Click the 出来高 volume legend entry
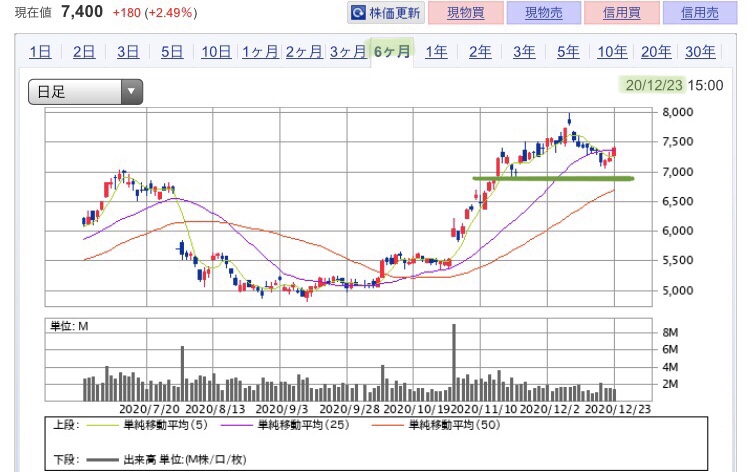The image size is (748, 472). [x=166, y=460]
